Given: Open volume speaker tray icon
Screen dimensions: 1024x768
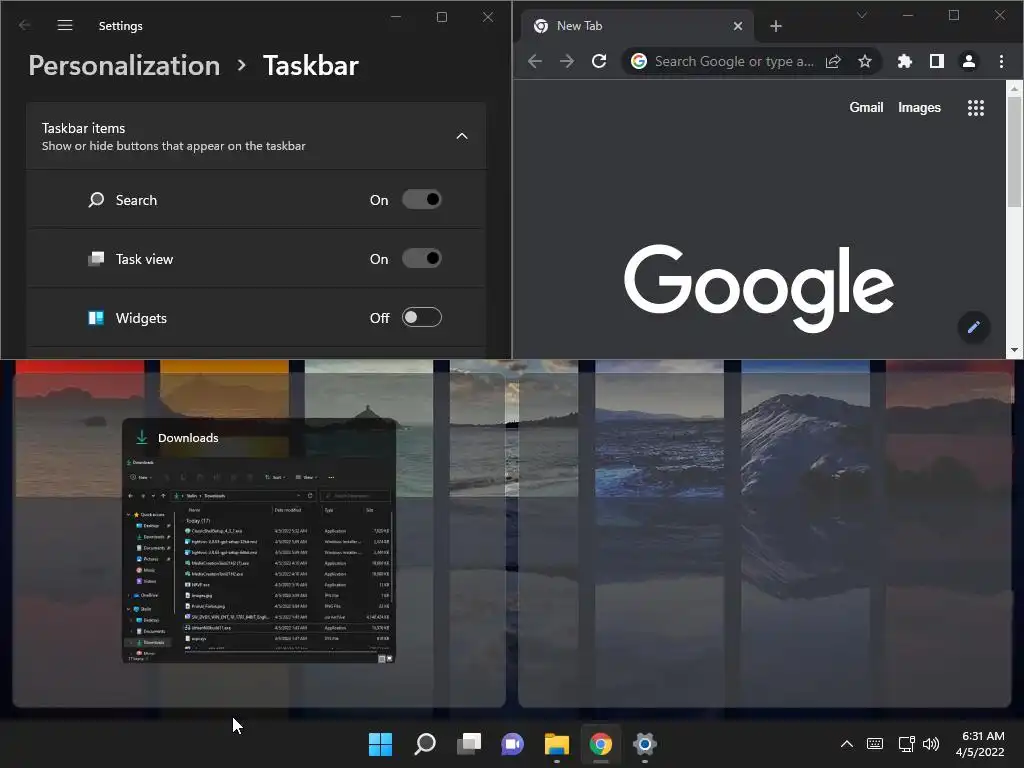Looking at the screenshot, I should click(931, 744).
